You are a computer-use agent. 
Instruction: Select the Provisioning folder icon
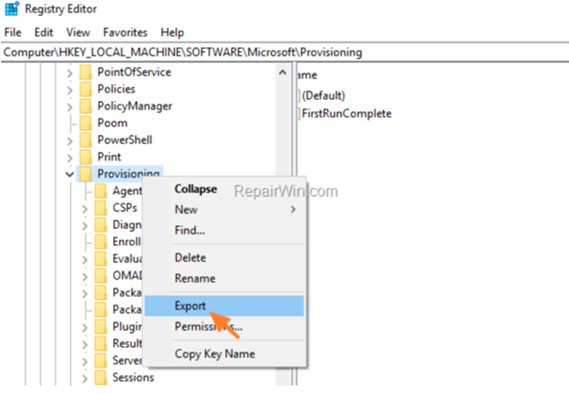86,174
